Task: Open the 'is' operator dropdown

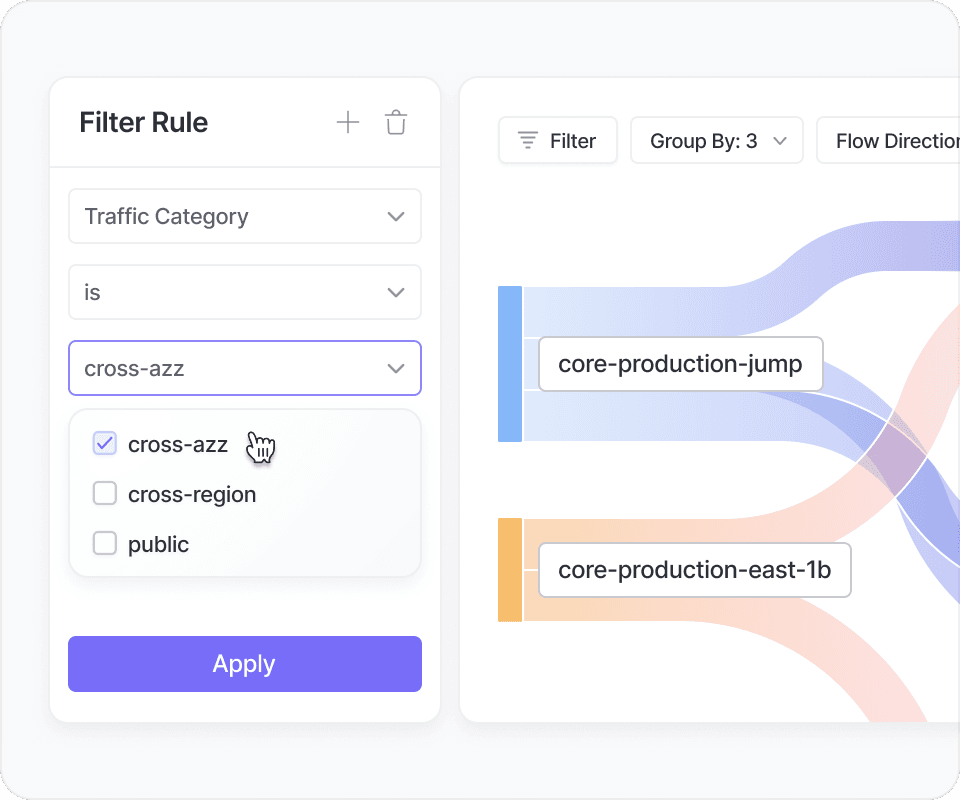Action: tap(245, 293)
